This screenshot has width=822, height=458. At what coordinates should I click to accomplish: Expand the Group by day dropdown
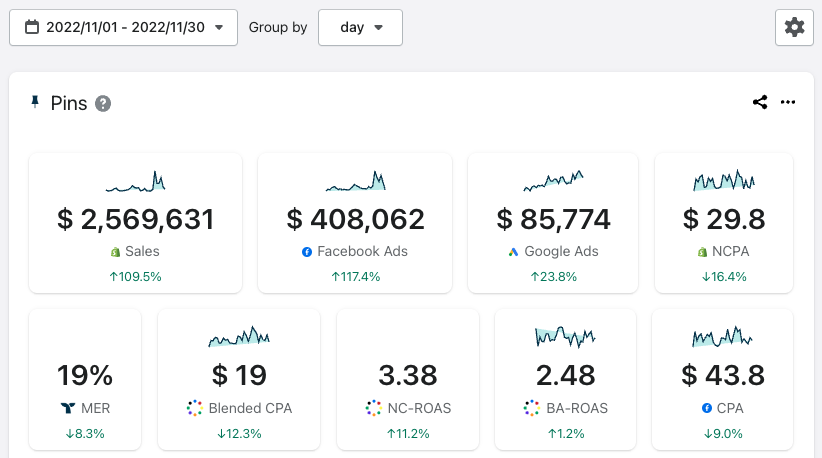point(360,27)
